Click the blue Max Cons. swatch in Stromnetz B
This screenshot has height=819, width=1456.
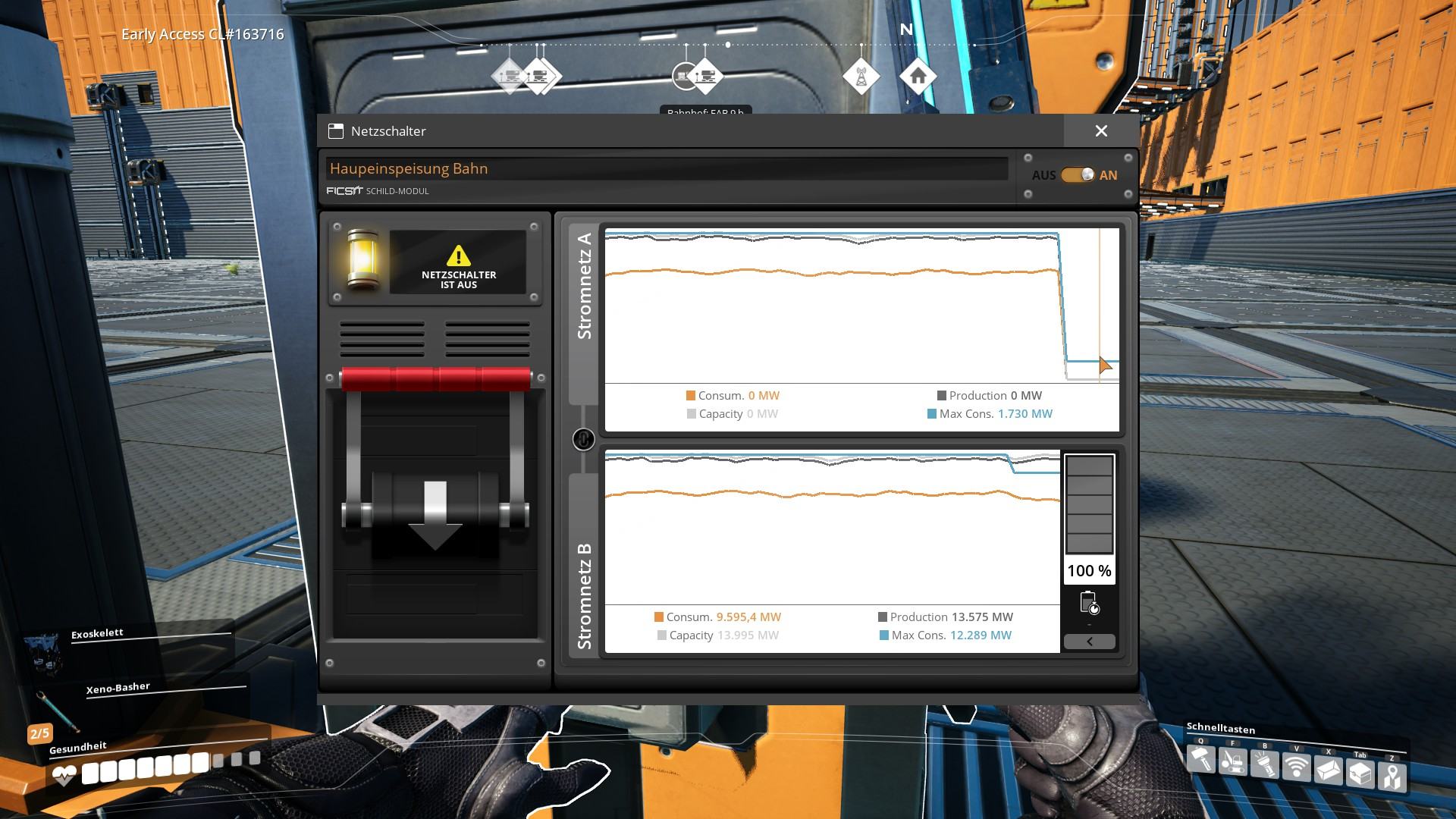click(x=884, y=635)
